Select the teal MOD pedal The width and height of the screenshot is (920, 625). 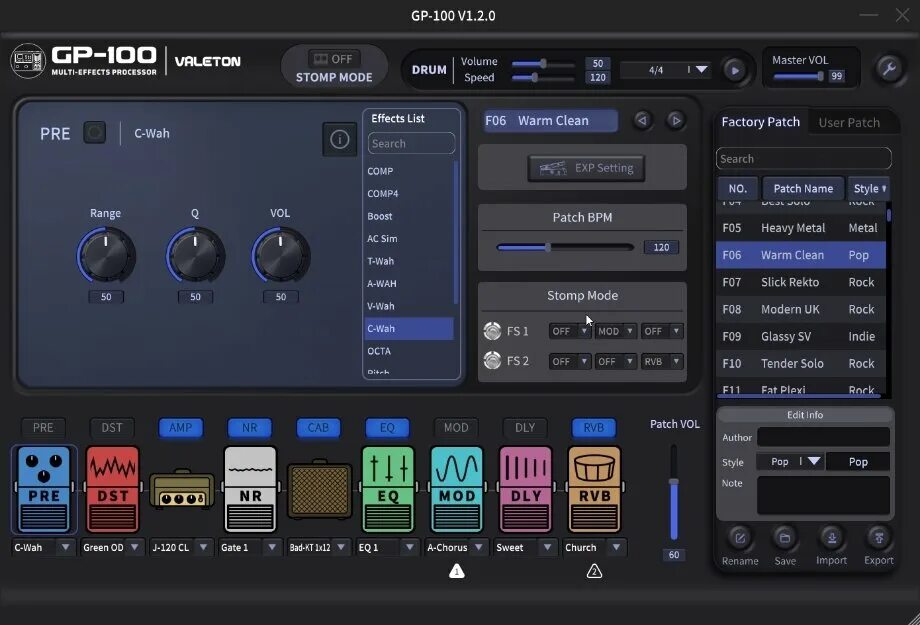(456, 489)
